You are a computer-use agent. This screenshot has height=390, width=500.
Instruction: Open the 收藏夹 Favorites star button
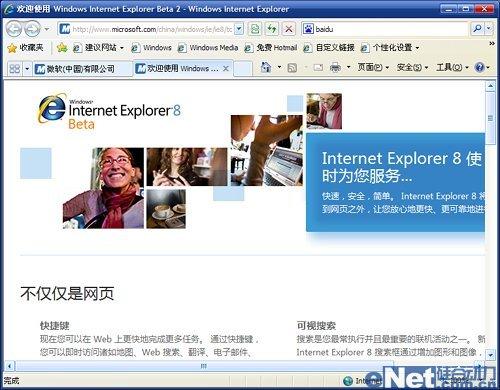pos(26,48)
